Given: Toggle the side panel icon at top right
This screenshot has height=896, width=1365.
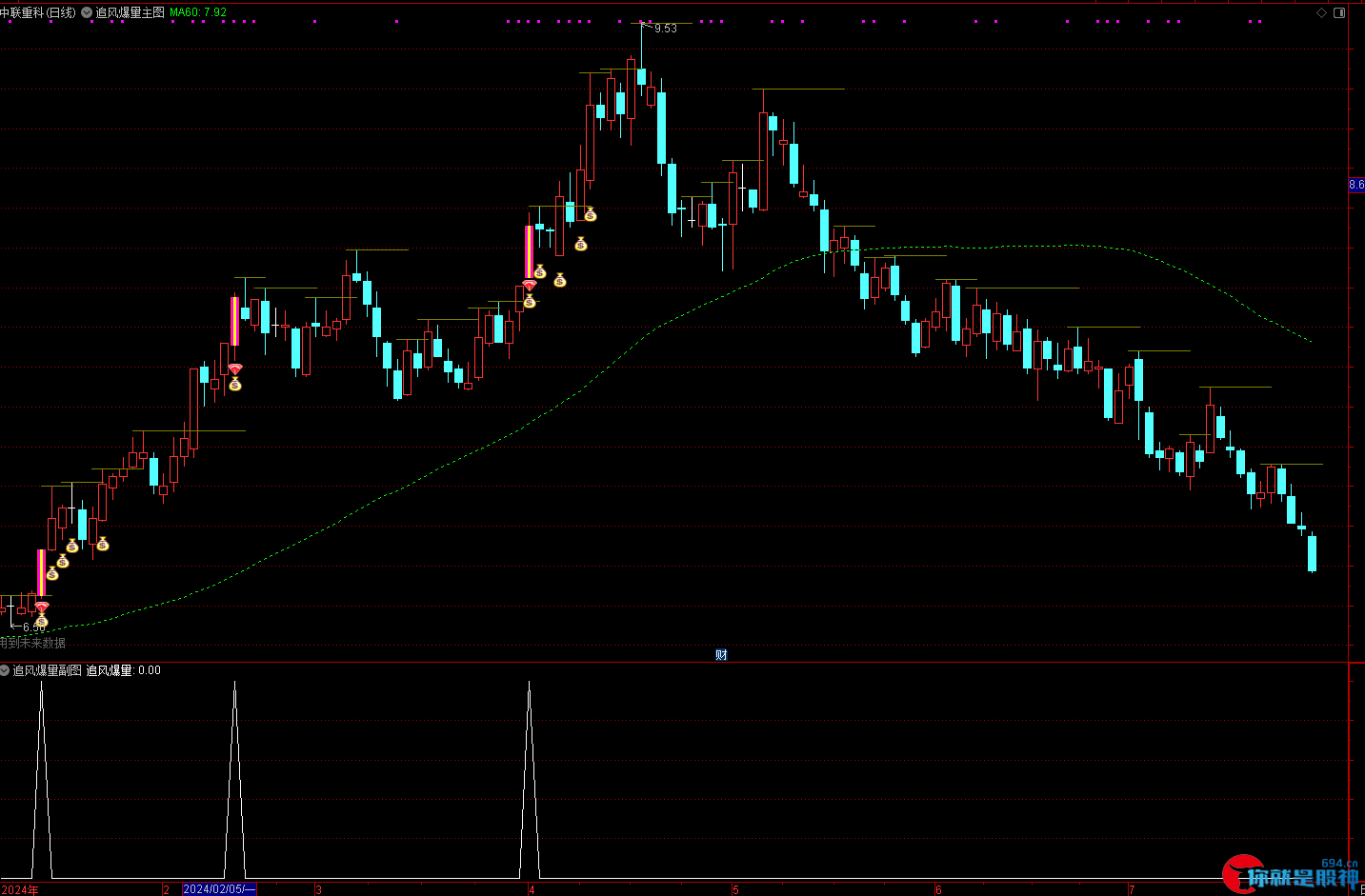Looking at the screenshot, I should click(1339, 12).
